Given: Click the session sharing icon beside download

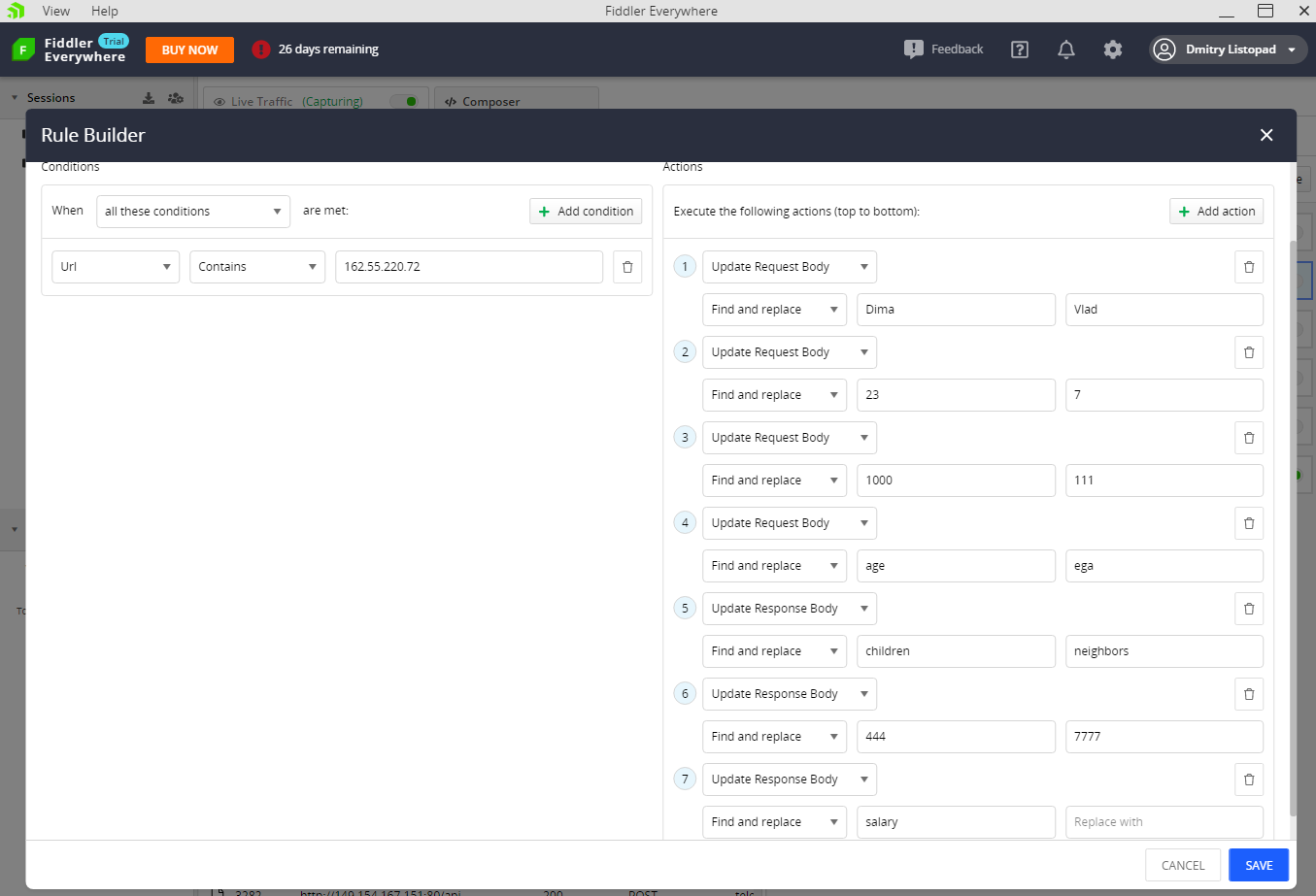Looking at the screenshot, I should click(x=175, y=97).
